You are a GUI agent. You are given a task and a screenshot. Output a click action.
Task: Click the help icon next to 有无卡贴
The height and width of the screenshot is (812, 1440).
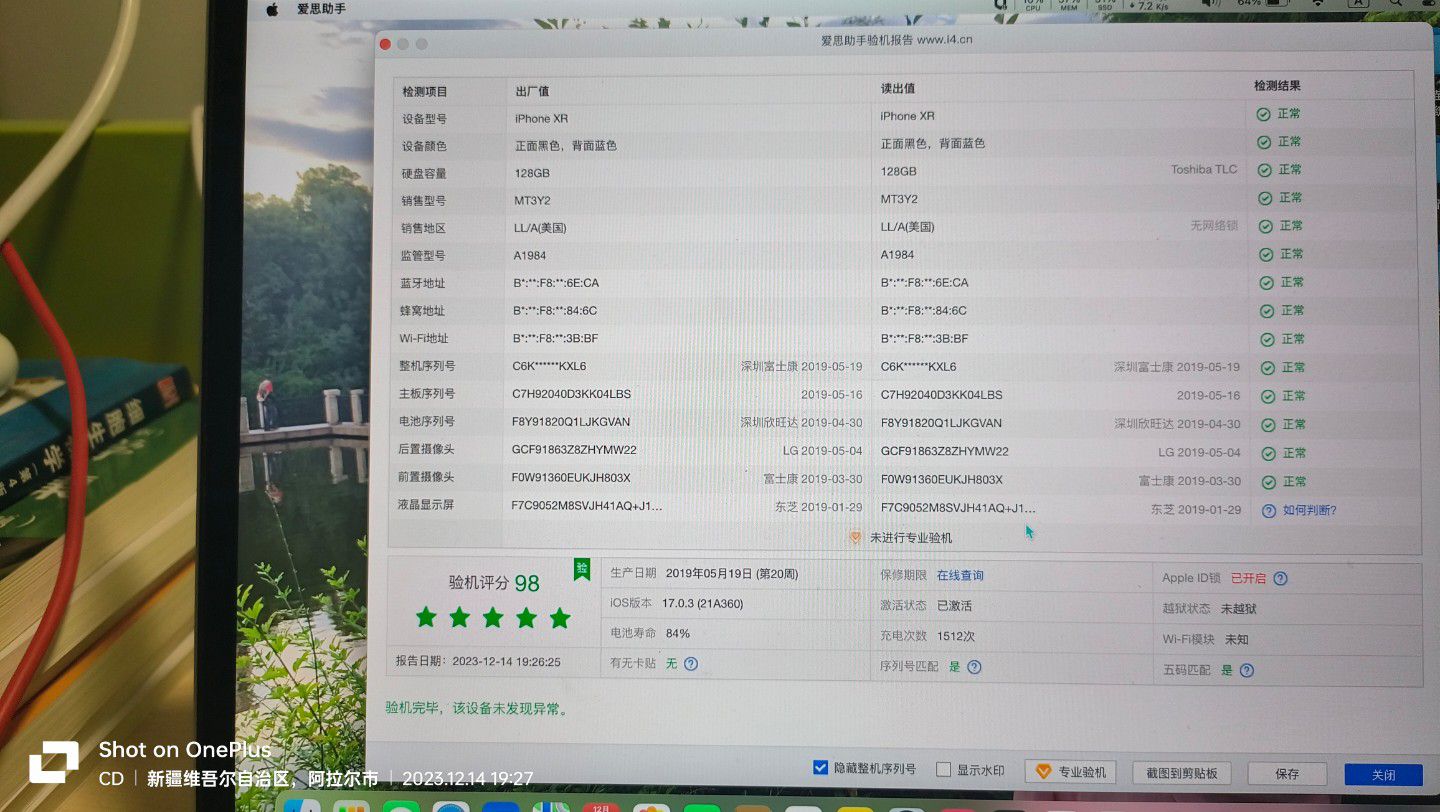690,664
